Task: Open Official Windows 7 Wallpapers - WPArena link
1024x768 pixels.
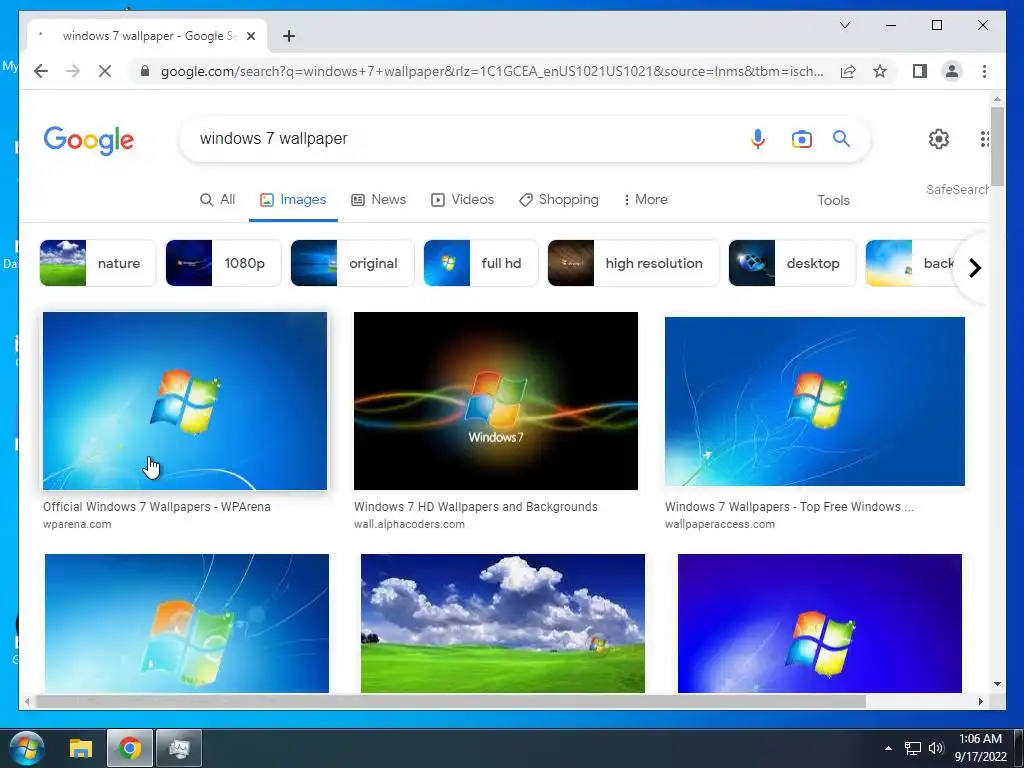Action: tap(157, 507)
